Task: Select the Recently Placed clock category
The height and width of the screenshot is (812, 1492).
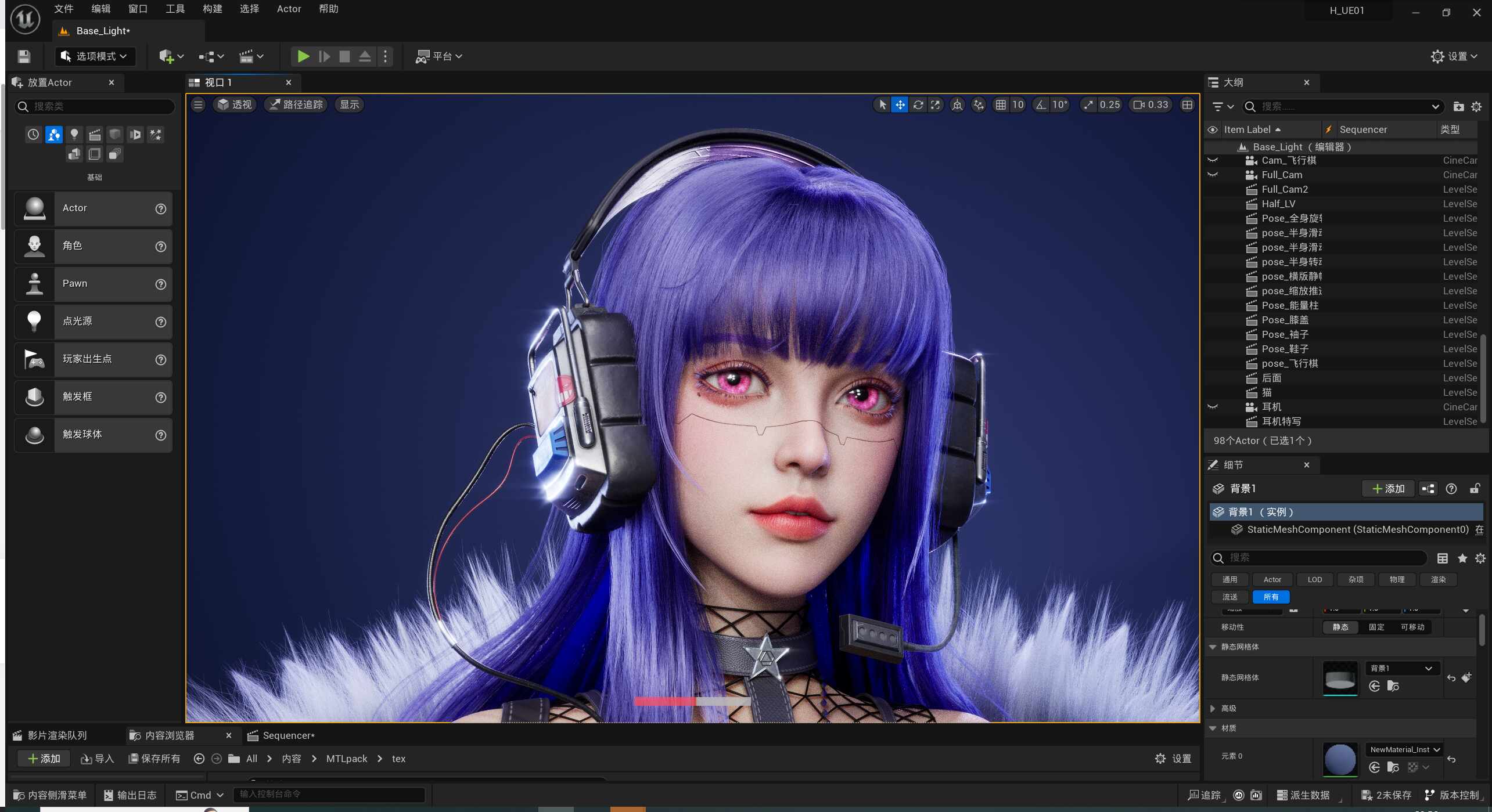Action: (x=33, y=135)
